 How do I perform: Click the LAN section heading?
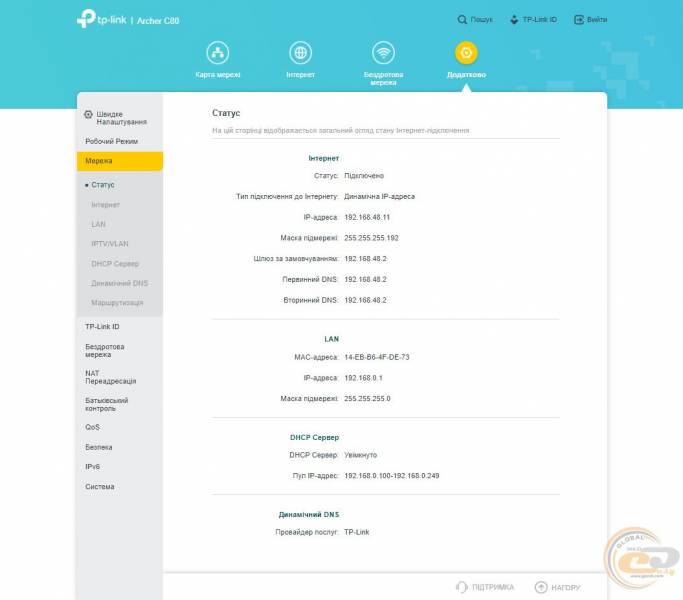click(x=331, y=339)
